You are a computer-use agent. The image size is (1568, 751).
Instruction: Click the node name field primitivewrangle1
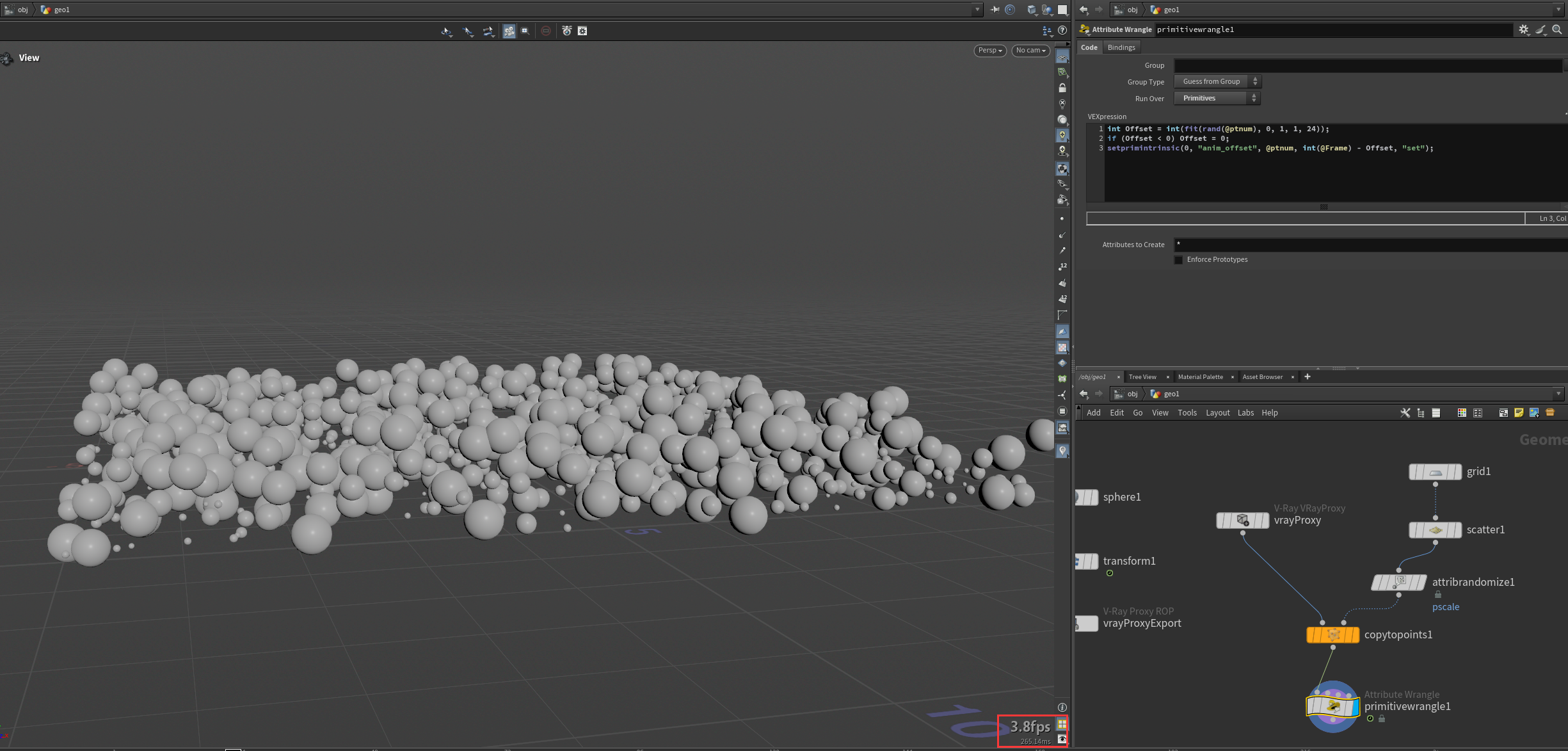pyautogui.click(x=1334, y=29)
